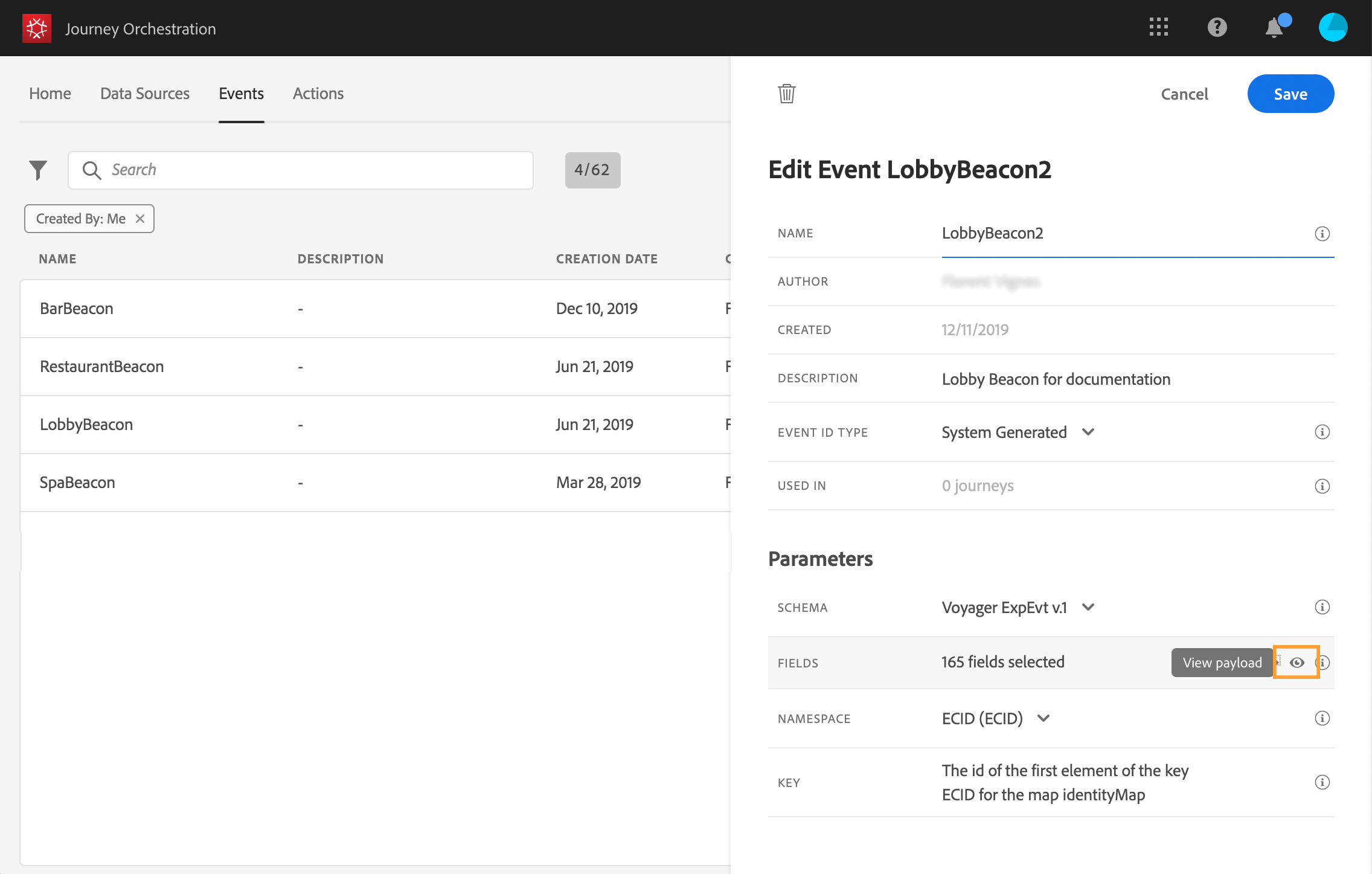Remove the Created By: Me filter
1372x874 pixels.
pos(140,219)
